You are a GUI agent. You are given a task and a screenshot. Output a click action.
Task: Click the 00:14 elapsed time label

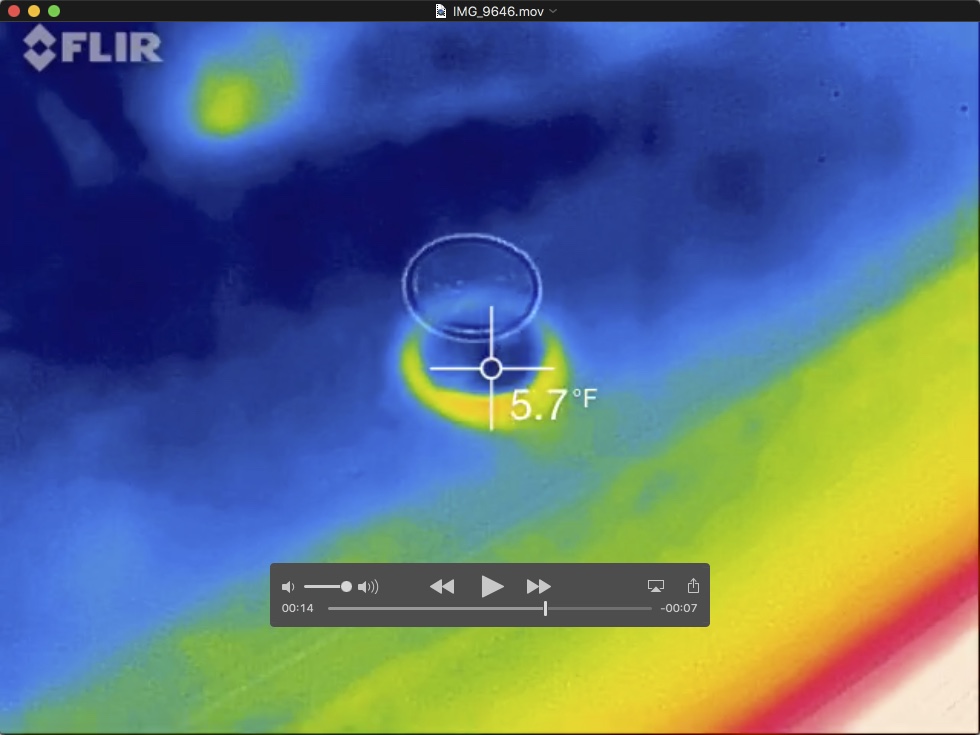click(297, 608)
